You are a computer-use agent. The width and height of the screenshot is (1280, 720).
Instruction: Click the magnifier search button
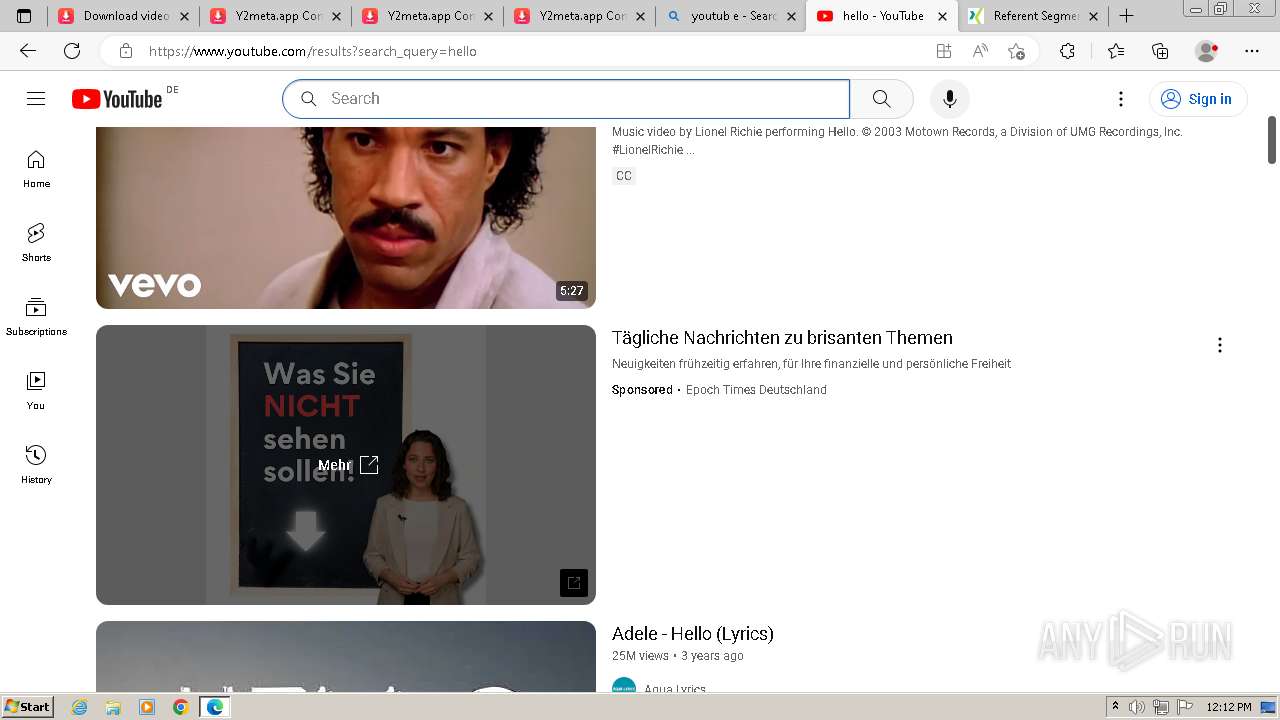tap(881, 98)
